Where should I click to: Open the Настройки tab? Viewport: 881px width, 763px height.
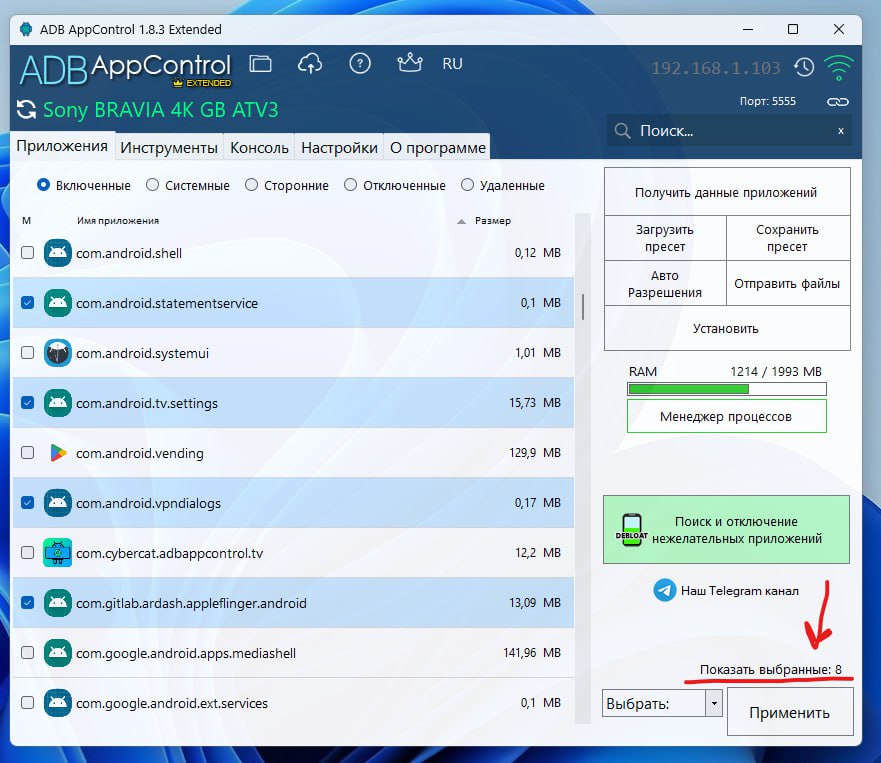click(x=339, y=147)
